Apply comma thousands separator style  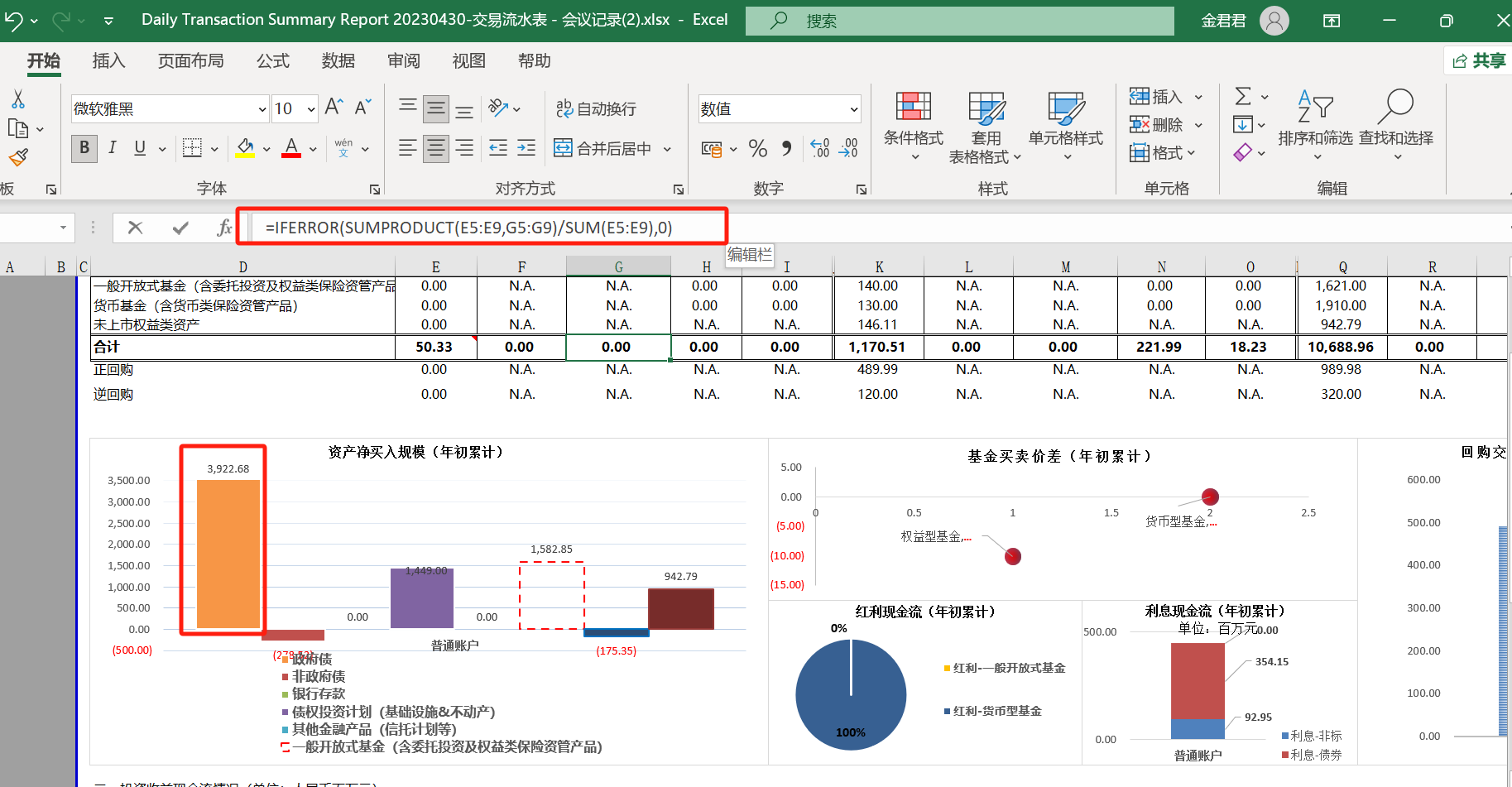click(x=786, y=149)
